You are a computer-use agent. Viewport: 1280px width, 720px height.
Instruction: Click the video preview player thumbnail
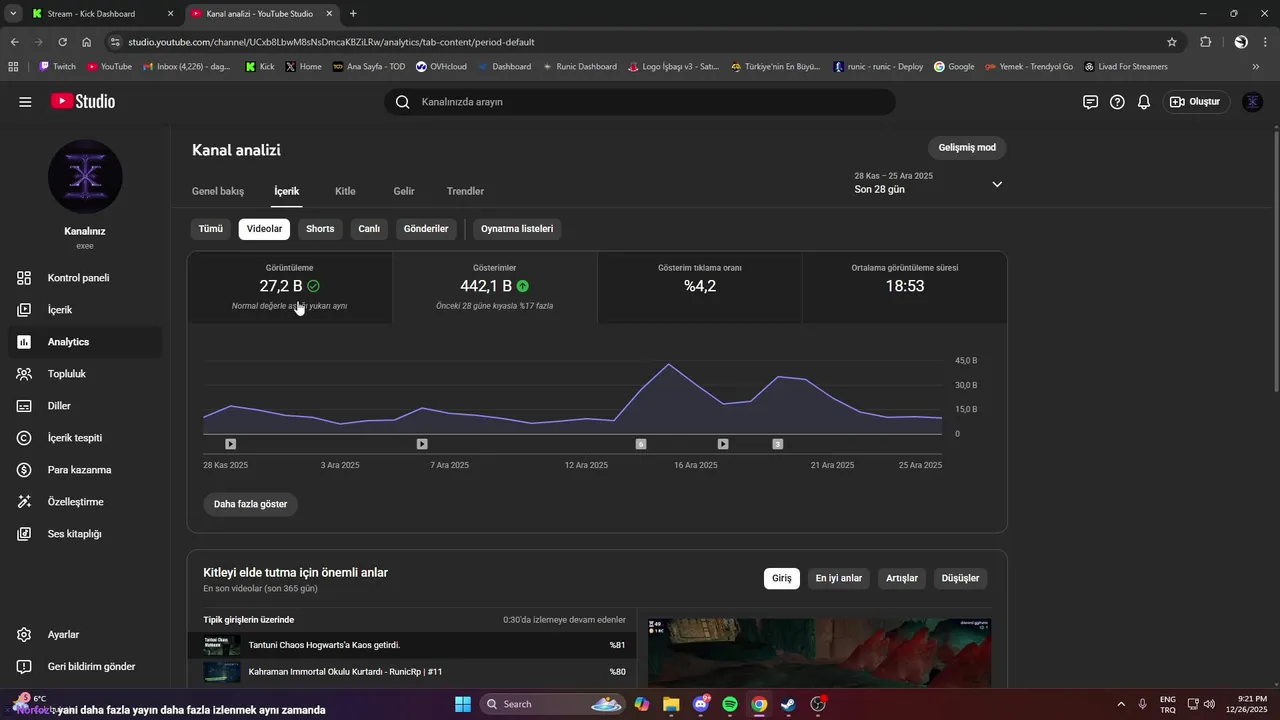tap(820, 653)
